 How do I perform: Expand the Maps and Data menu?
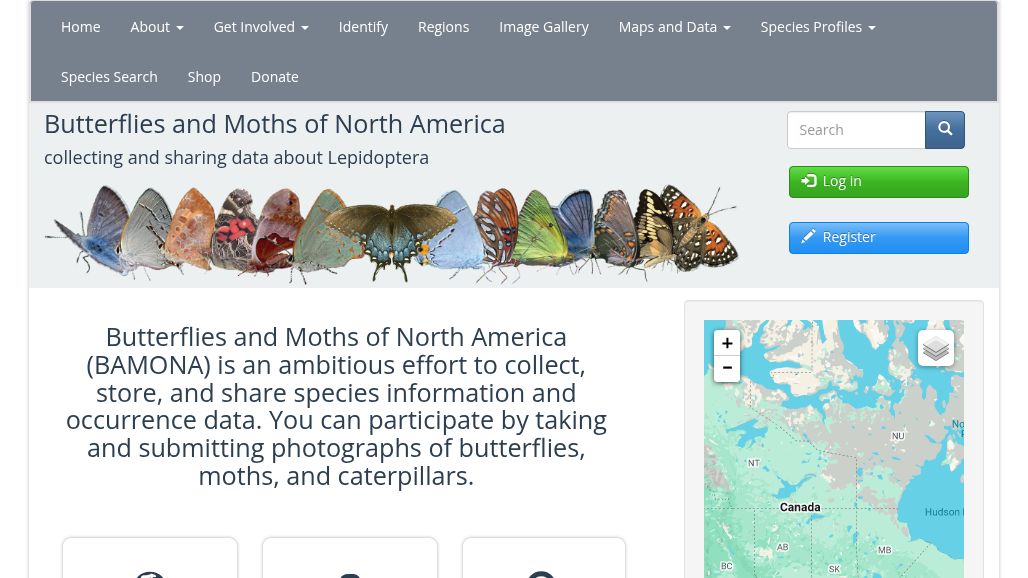pos(673,27)
